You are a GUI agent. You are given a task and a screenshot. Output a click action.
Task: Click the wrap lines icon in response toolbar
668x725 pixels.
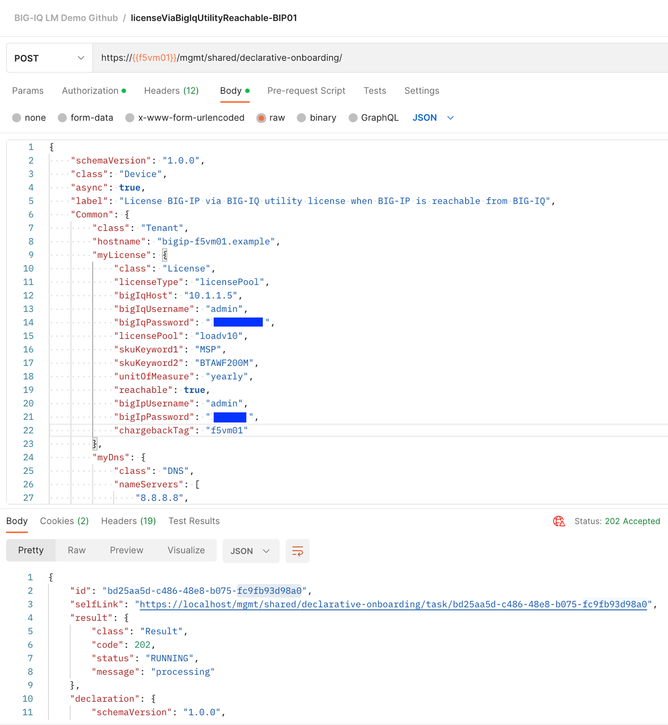pyautogui.click(x=297, y=551)
